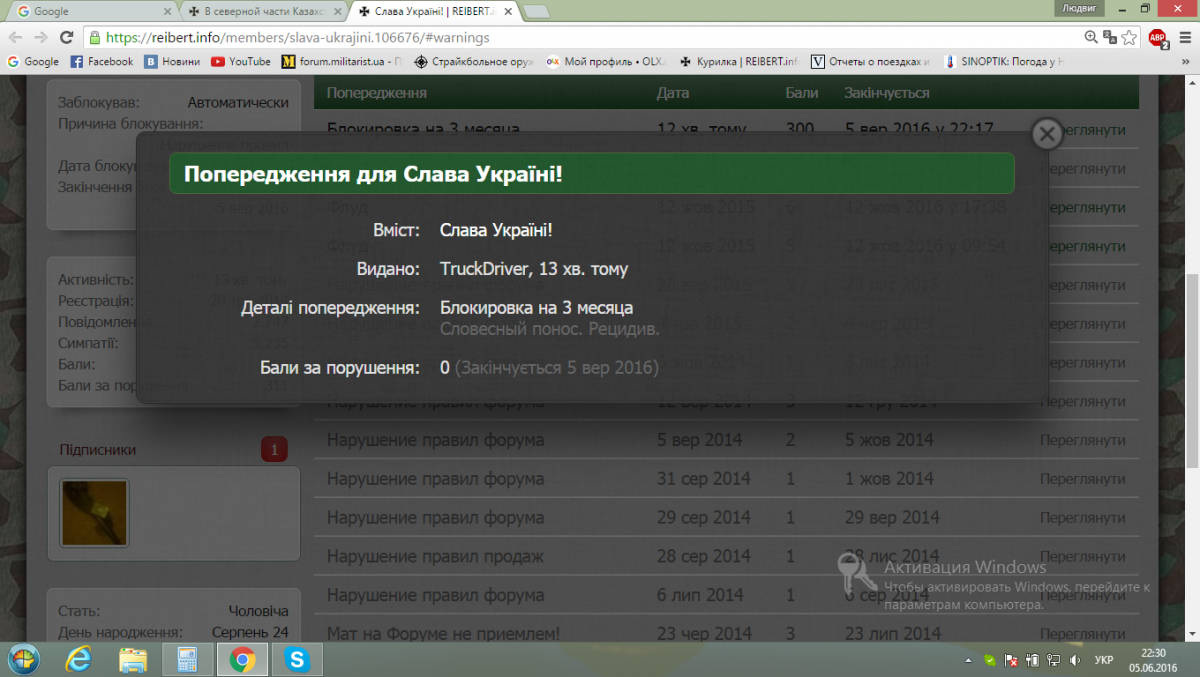
Task: Click the Бали column header
Action: coord(802,93)
